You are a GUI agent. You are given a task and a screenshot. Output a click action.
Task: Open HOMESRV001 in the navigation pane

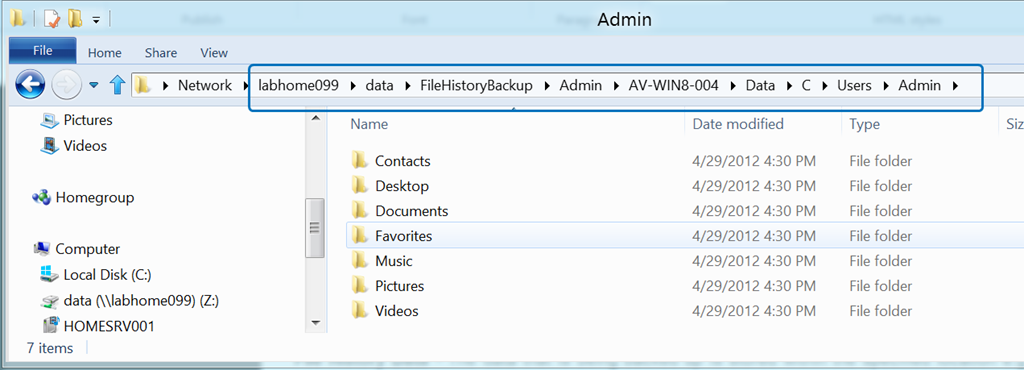click(109, 326)
